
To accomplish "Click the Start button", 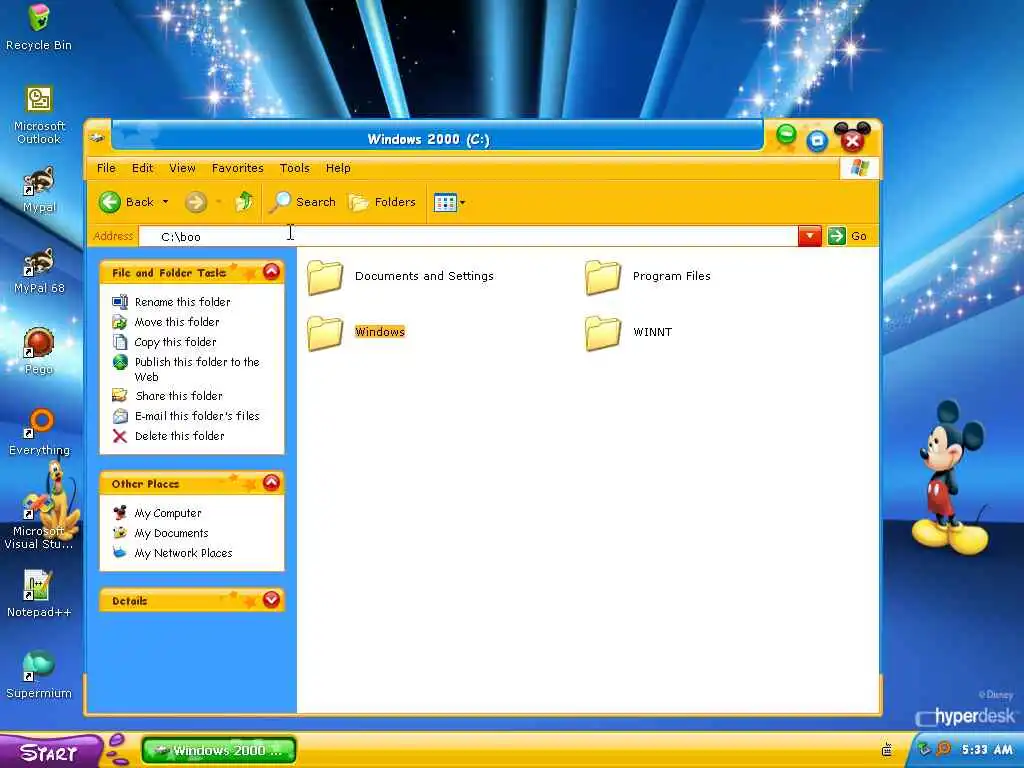I will pyautogui.click(x=50, y=752).
